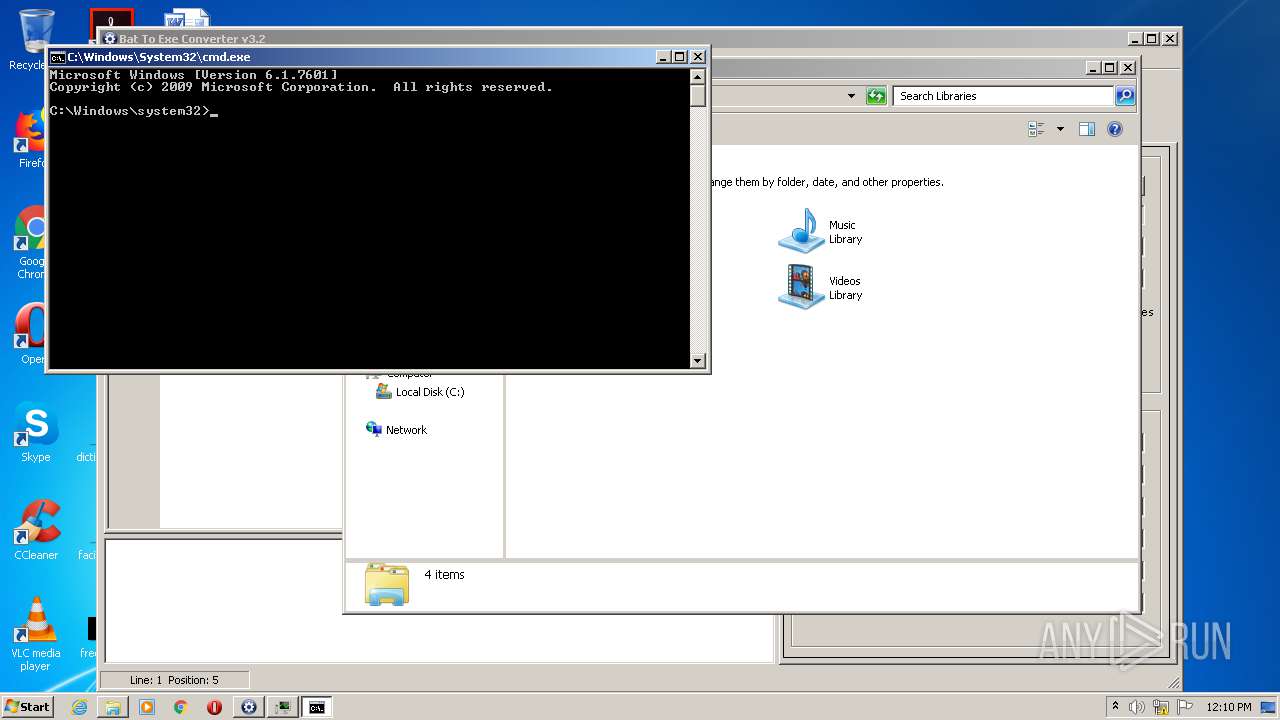Click the cmd.exe title bar icon

pyautogui.click(x=58, y=57)
